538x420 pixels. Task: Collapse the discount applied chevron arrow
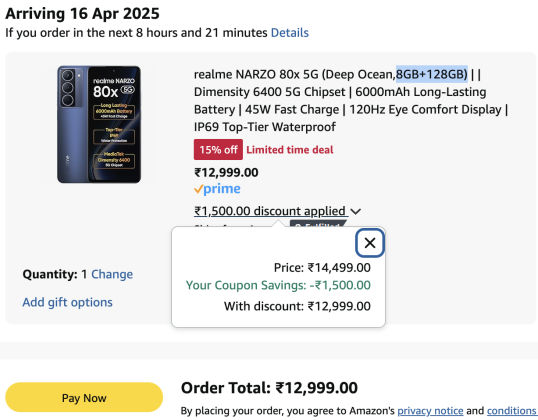[356, 211]
